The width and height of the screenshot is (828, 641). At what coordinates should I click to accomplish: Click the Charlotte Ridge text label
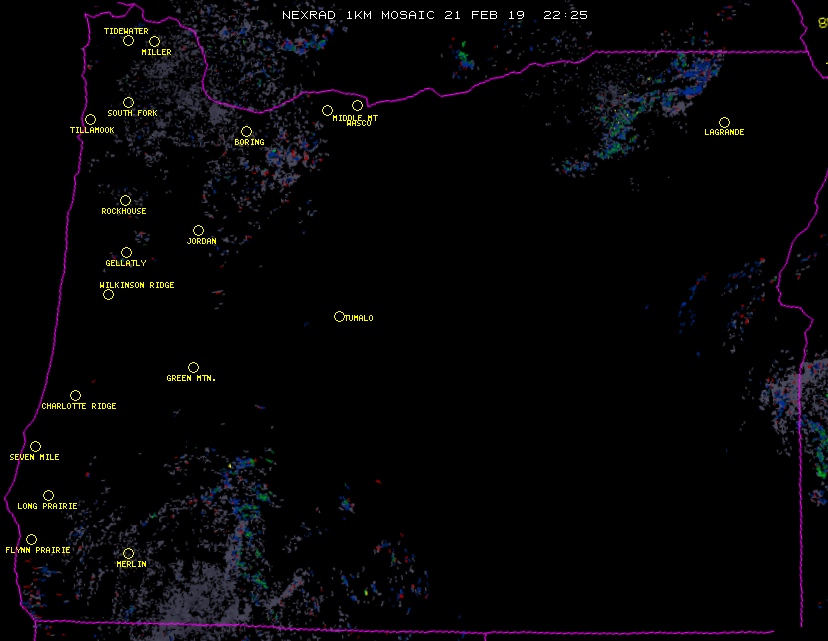(79, 407)
